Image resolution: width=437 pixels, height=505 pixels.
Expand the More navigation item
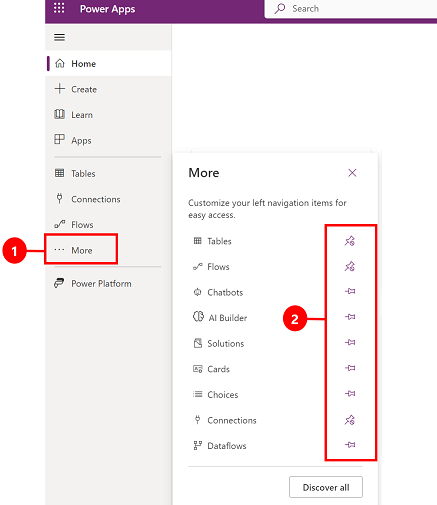click(81, 250)
